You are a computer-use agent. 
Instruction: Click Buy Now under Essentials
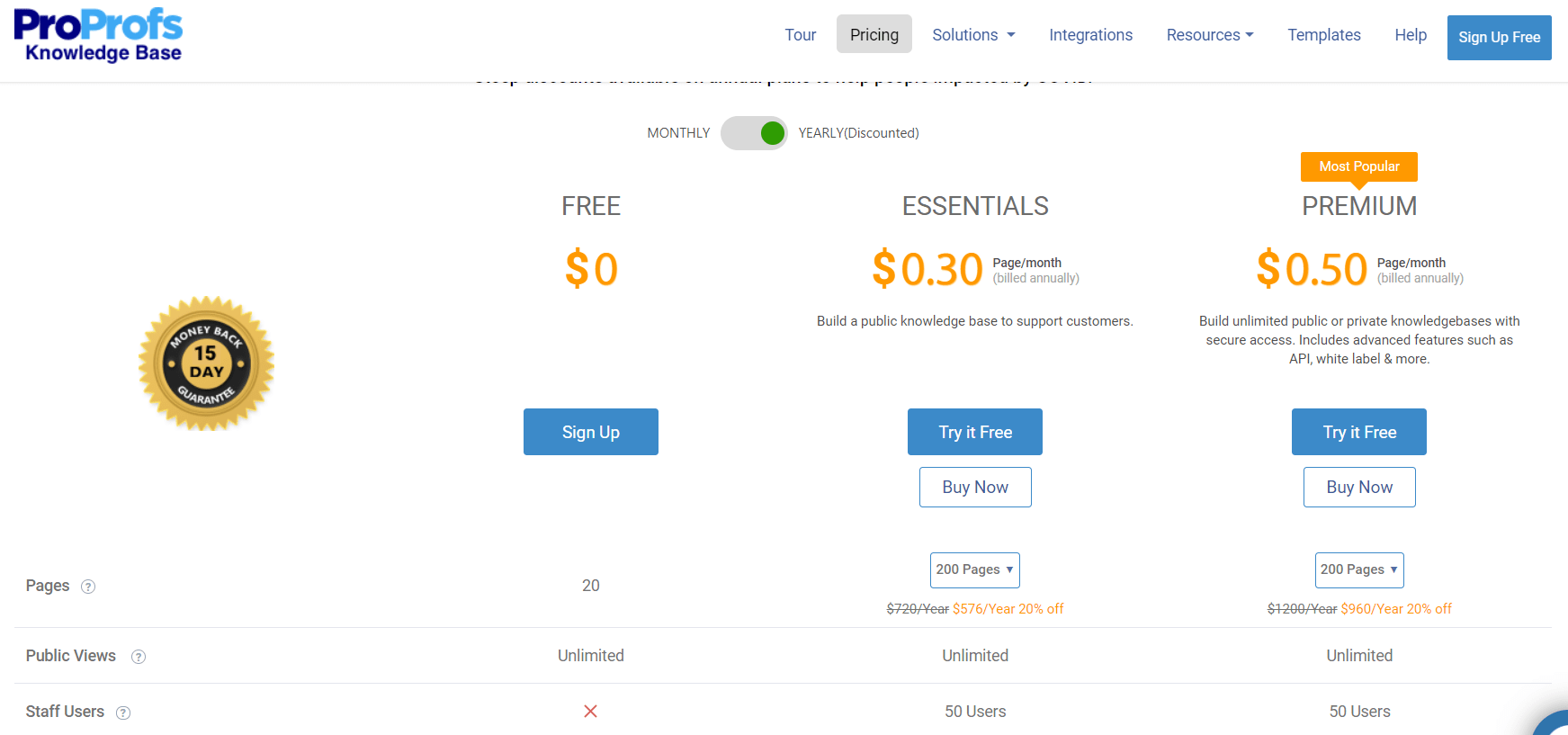975,487
